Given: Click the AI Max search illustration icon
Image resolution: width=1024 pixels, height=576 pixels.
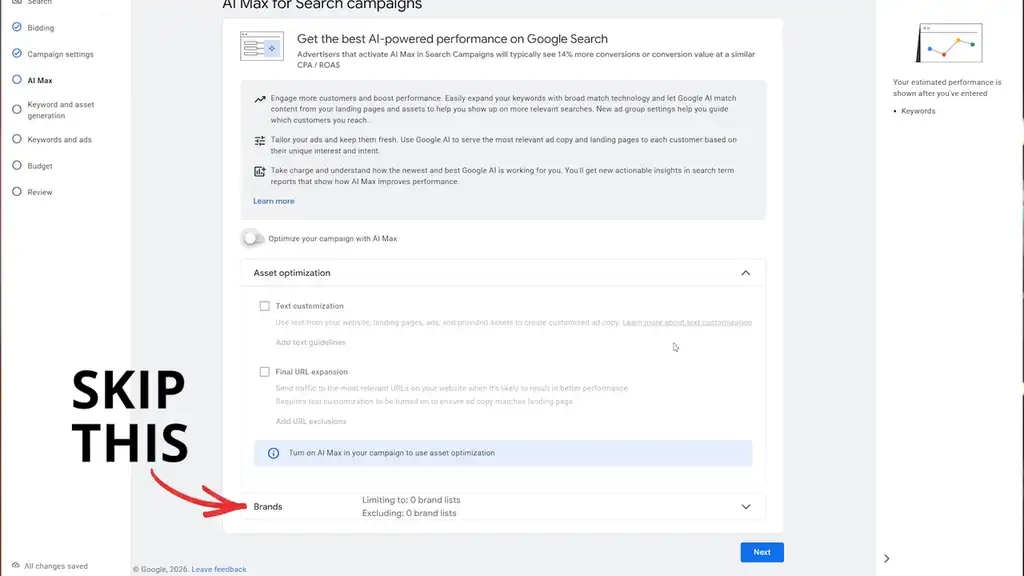Looking at the screenshot, I should pyautogui.click(x=262, y=46).
